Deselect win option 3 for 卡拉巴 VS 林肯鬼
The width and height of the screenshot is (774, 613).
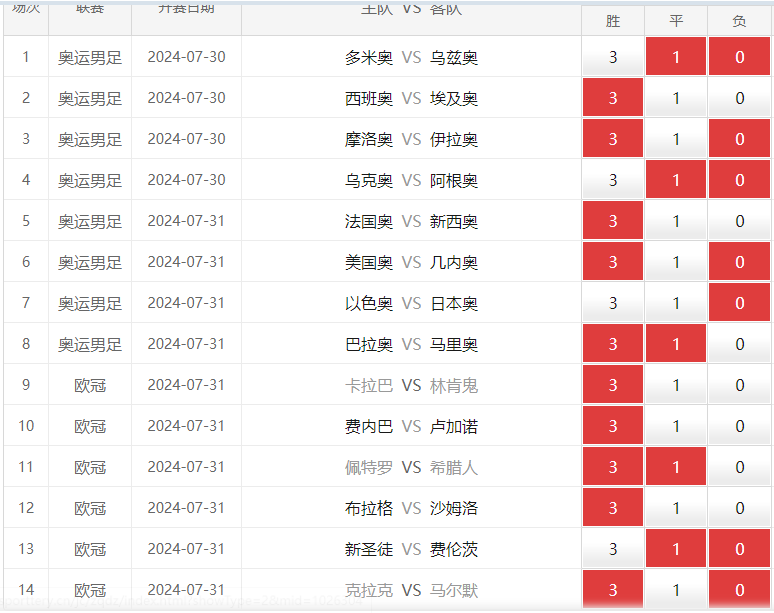pyautogui.click(x=613, y=384)
